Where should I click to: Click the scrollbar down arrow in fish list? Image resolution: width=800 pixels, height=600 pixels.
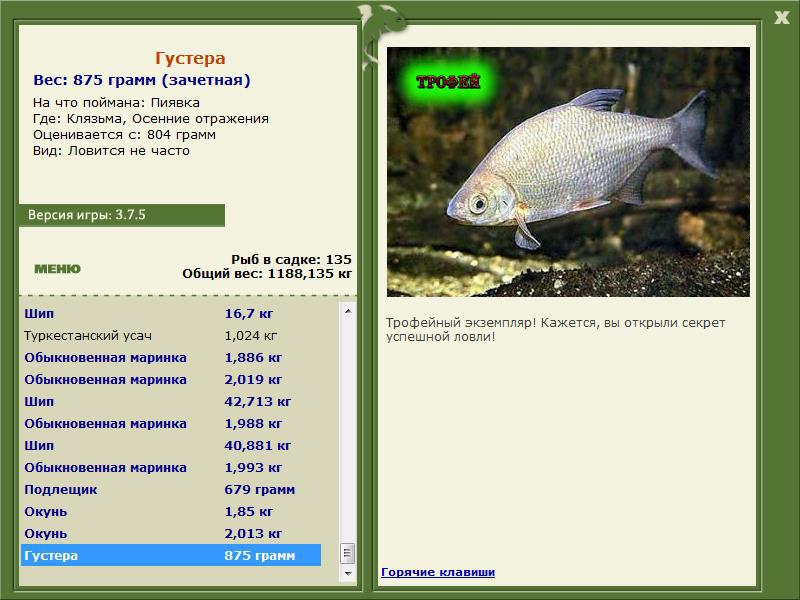click(348, 573)
